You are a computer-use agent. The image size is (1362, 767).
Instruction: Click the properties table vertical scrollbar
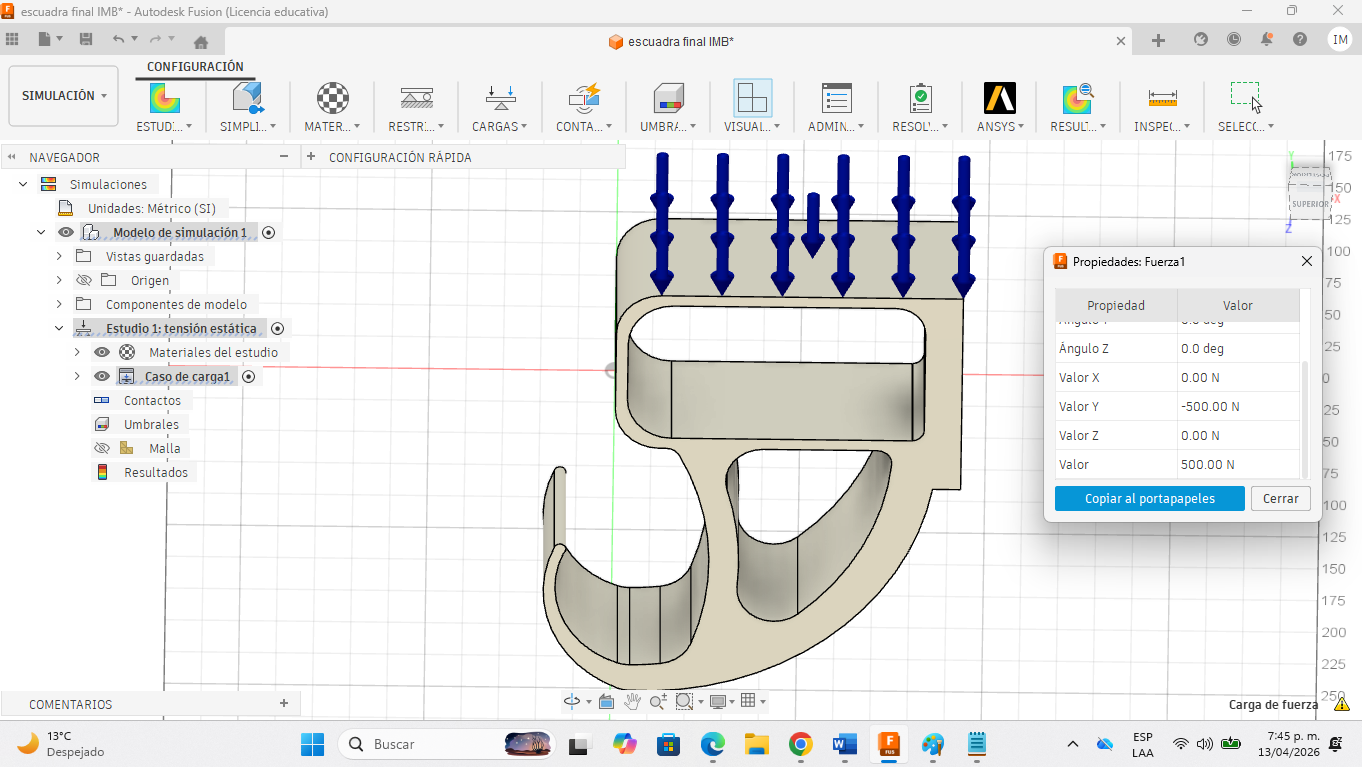point(1304,420)
